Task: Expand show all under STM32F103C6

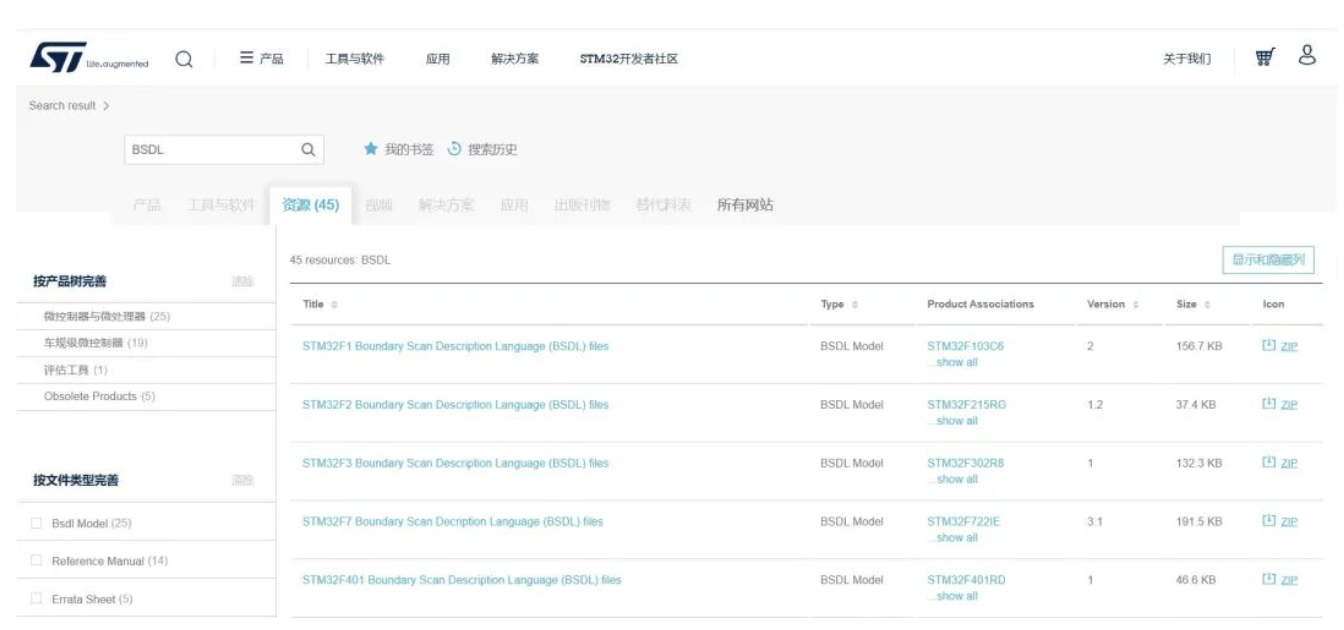Action: [x=954, y=362]
